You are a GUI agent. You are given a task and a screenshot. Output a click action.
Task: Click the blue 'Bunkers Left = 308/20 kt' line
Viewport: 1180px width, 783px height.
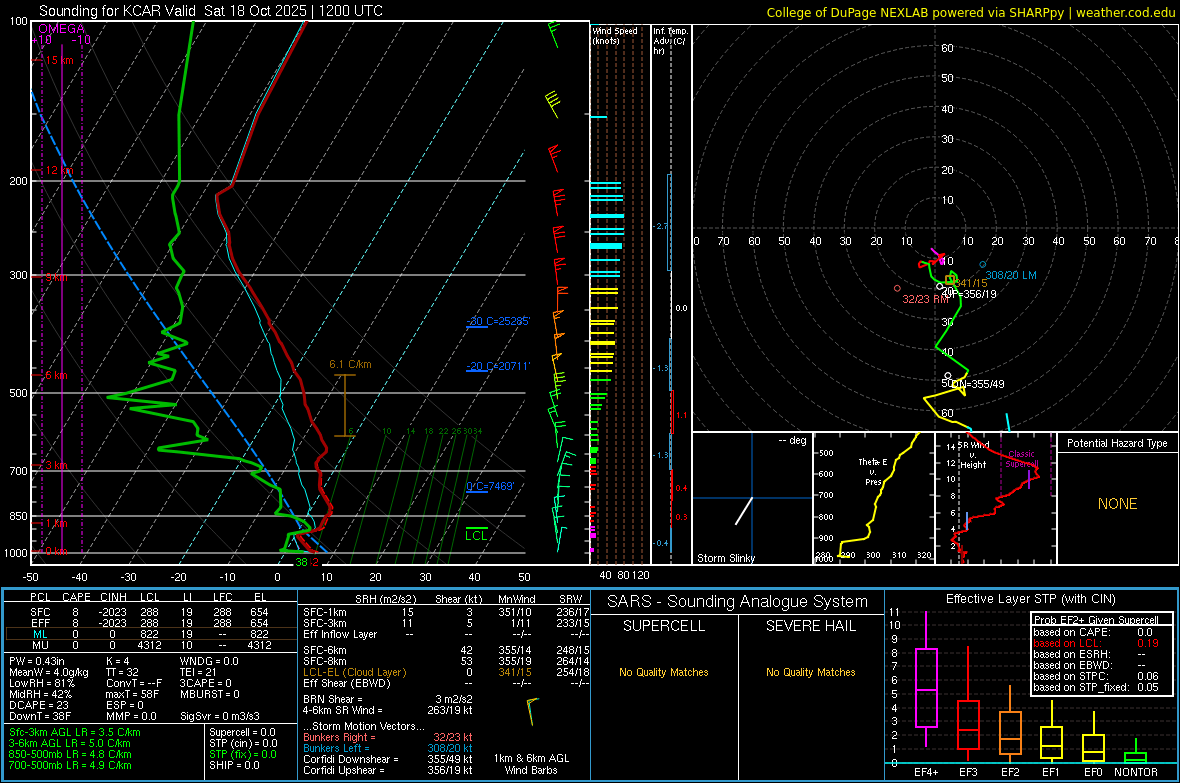pos(388,748)
